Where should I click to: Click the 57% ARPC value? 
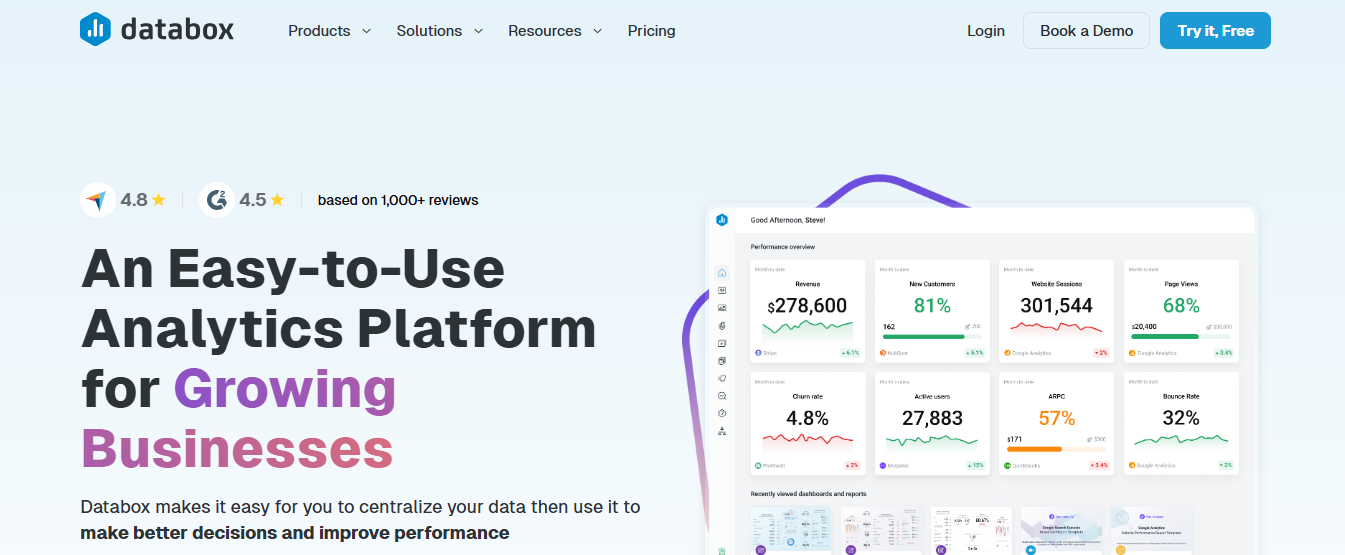1057,418
